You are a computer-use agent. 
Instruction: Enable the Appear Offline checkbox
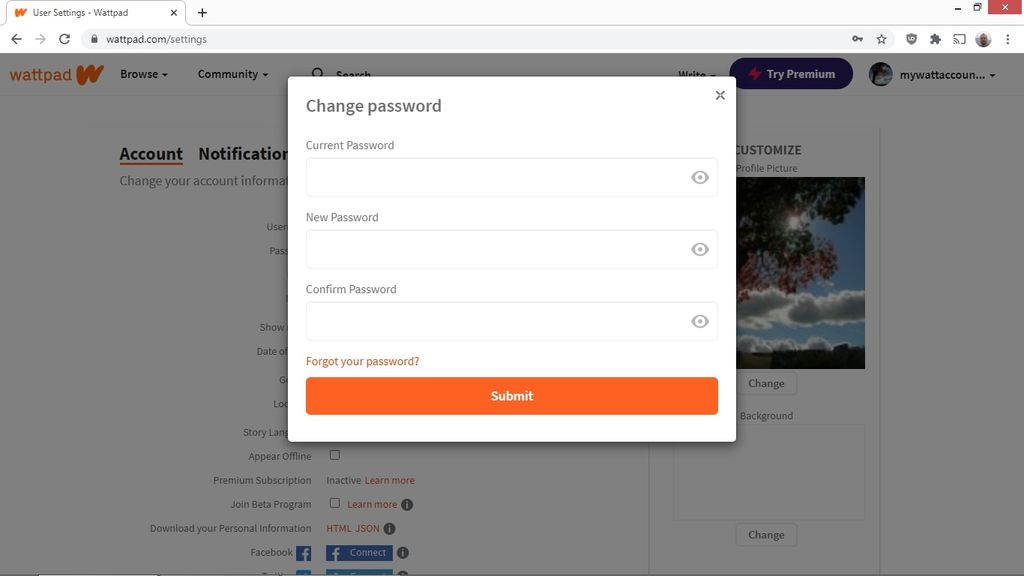pyautogui.click(x=335, y=455)
